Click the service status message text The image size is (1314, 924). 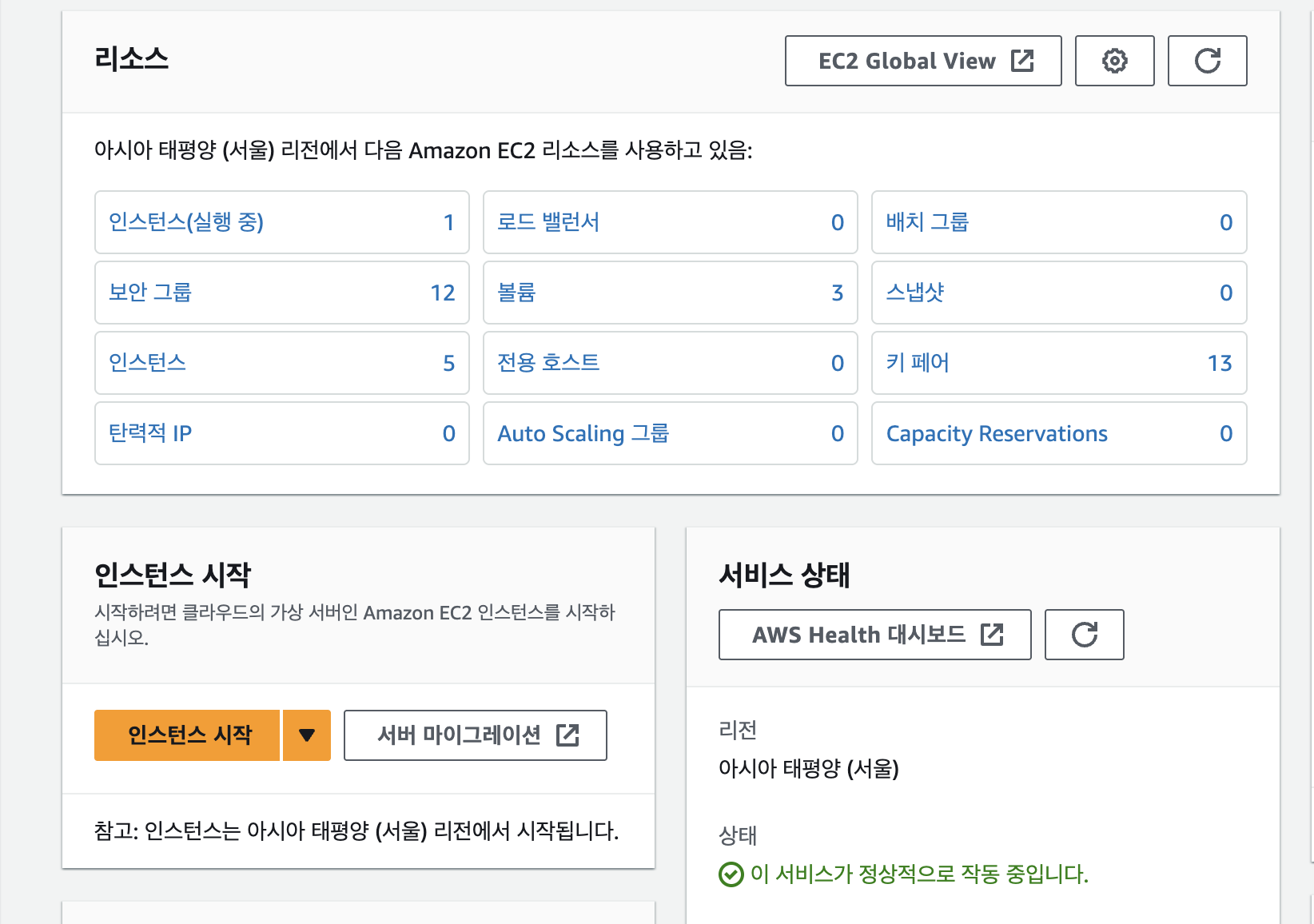pos(919,874)
